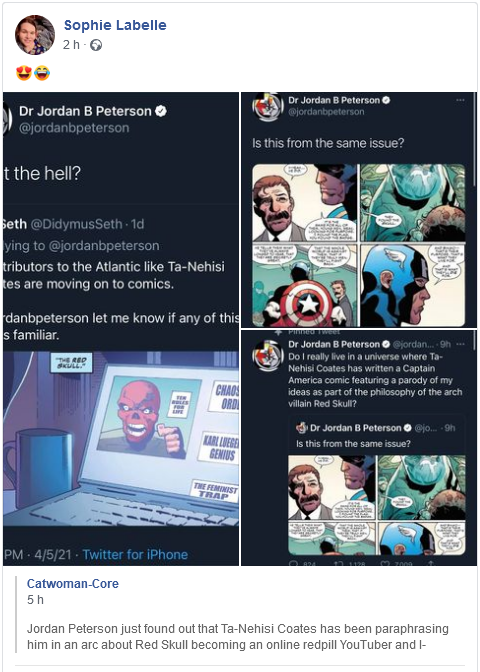Click the @jordanbpeterson handle in left image
Viewport: 480px width, 672px height.
pos(74,128)
